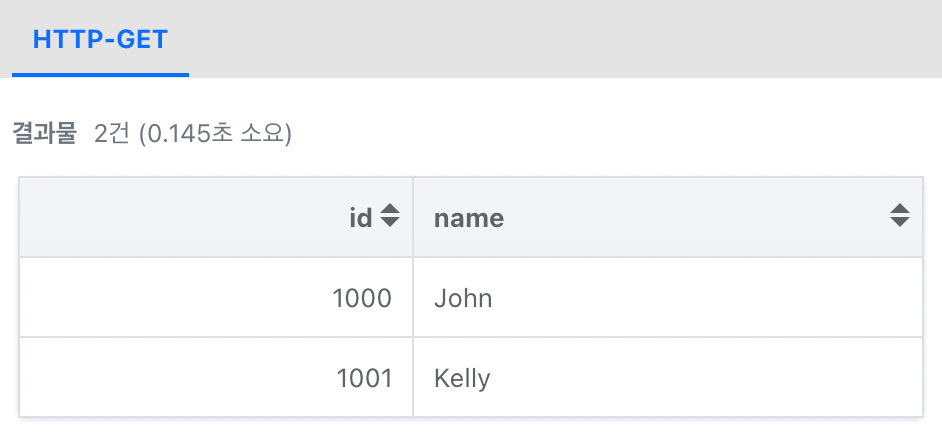Viewport: 942px width, 440px height.
Task: Switch to the HTTP-GET tab
Action: click(100, 40)
